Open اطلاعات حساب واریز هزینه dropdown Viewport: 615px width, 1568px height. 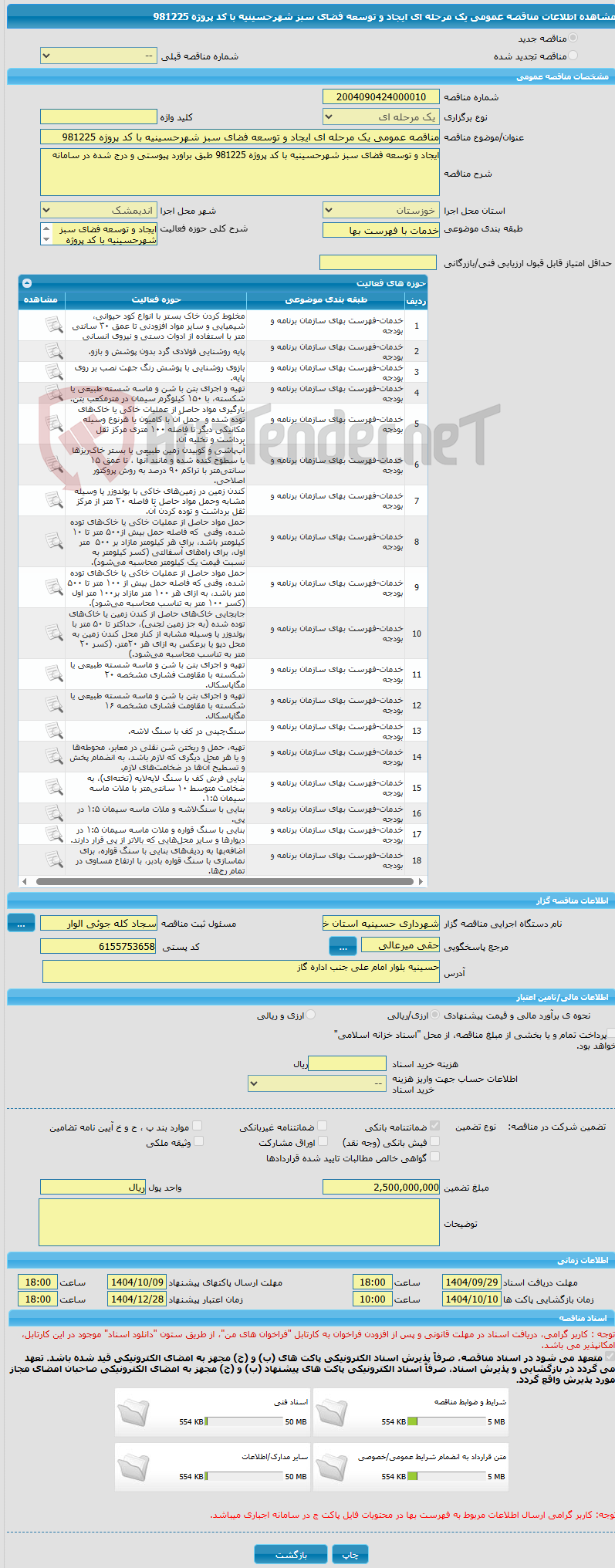click(317, 1083)
